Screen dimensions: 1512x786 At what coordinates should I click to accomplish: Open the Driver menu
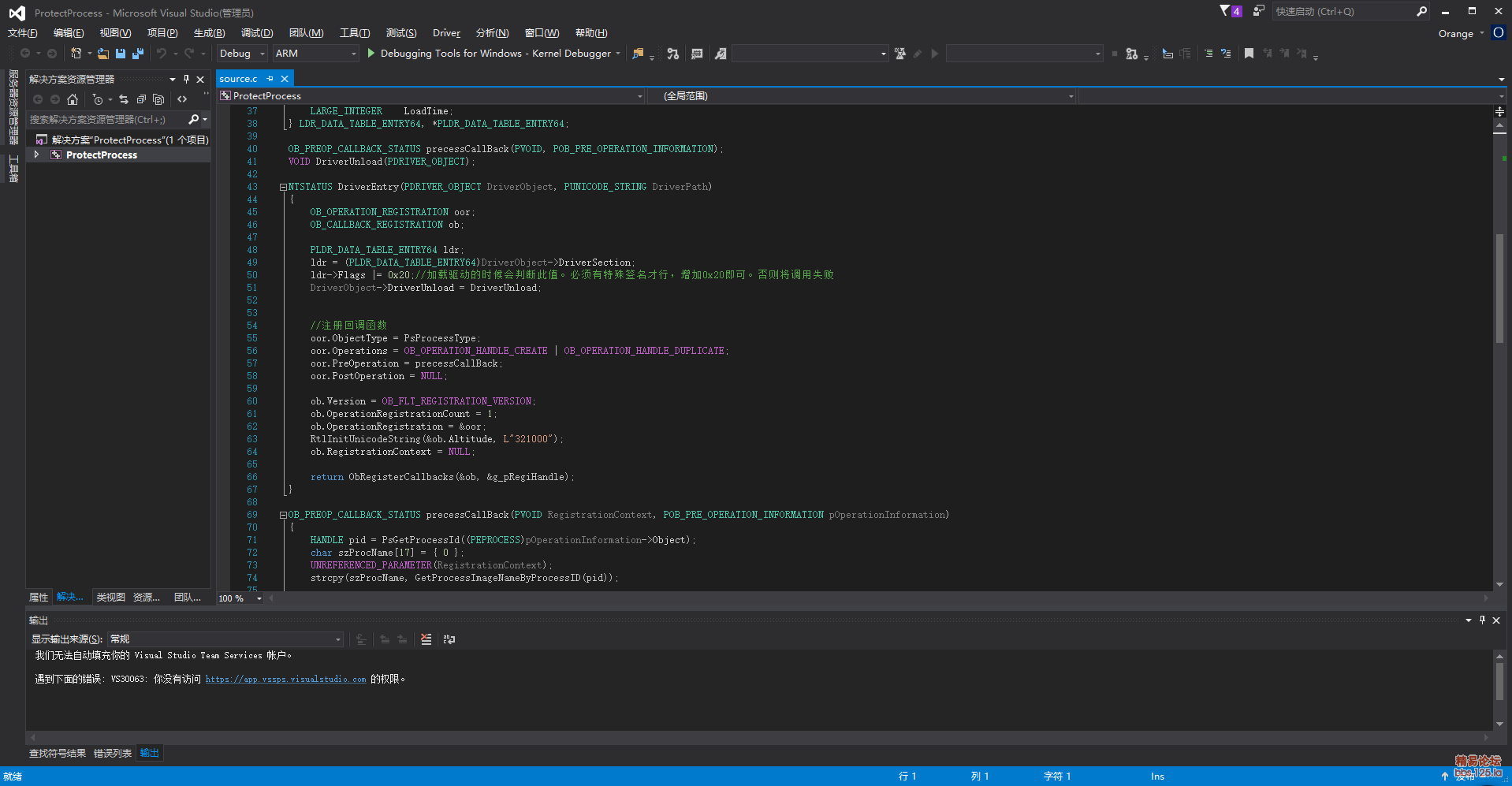[x=446, y=33]
